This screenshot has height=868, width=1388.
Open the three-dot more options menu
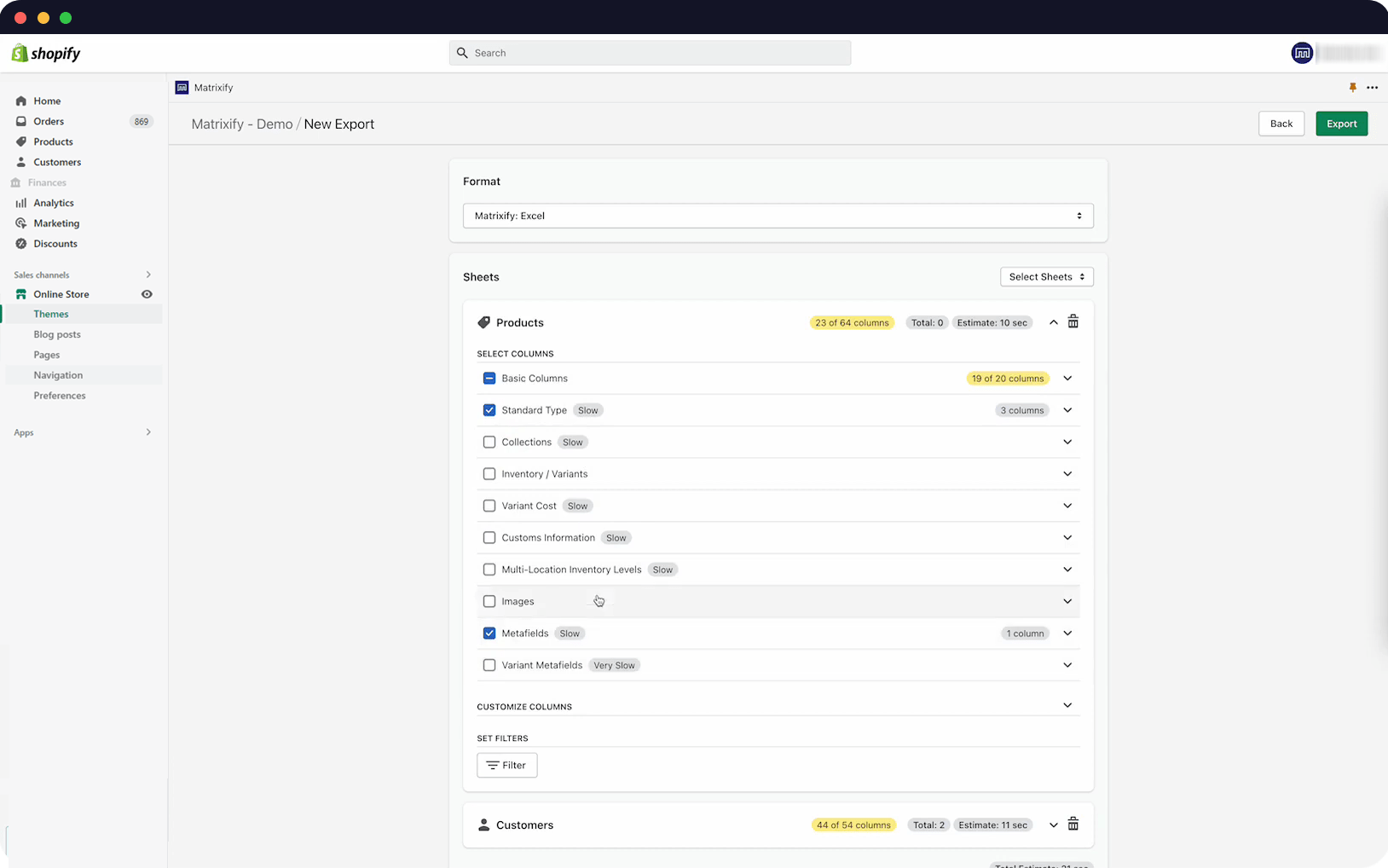tap(1372, 88)
